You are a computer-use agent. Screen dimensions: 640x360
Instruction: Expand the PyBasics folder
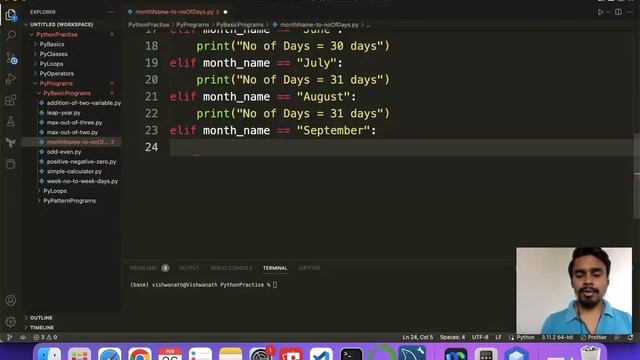click(52, 44)
